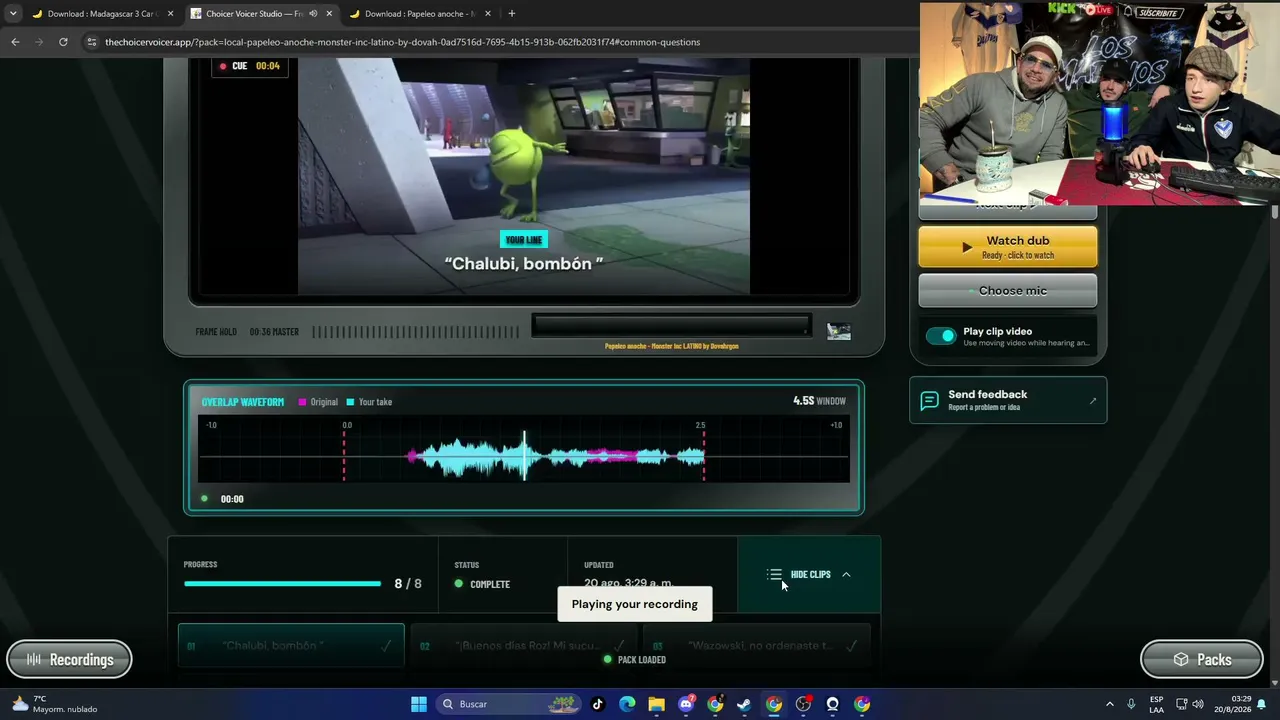
Task: Open the tab search dropdown
Action: point(13,14)
